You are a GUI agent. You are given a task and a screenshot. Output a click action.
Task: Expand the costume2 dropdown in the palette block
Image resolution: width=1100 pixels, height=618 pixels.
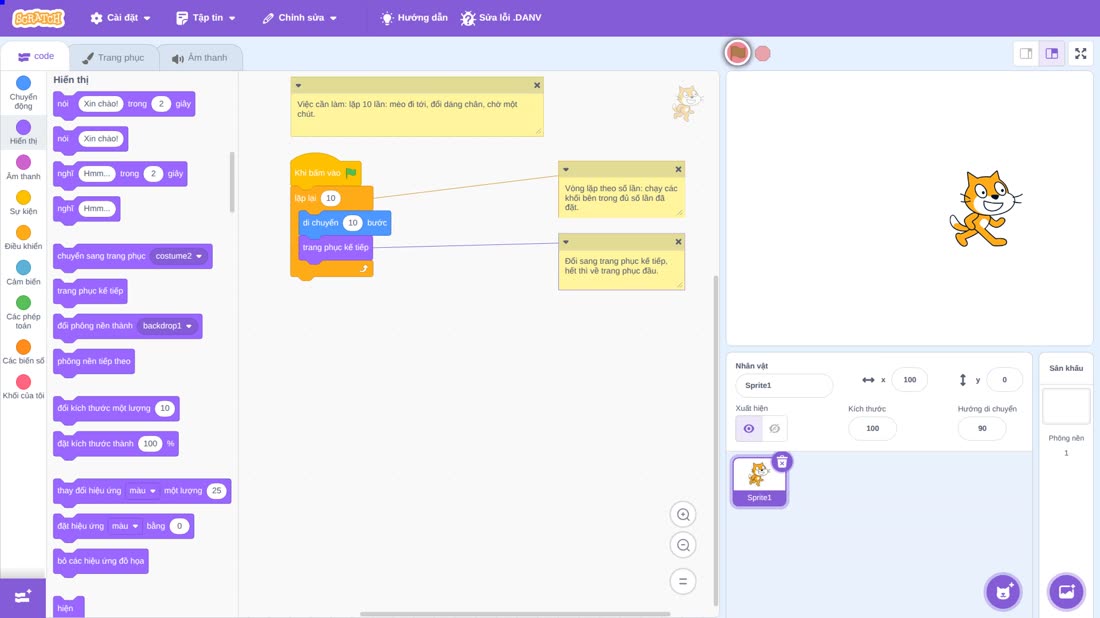[x=179, y=256]
